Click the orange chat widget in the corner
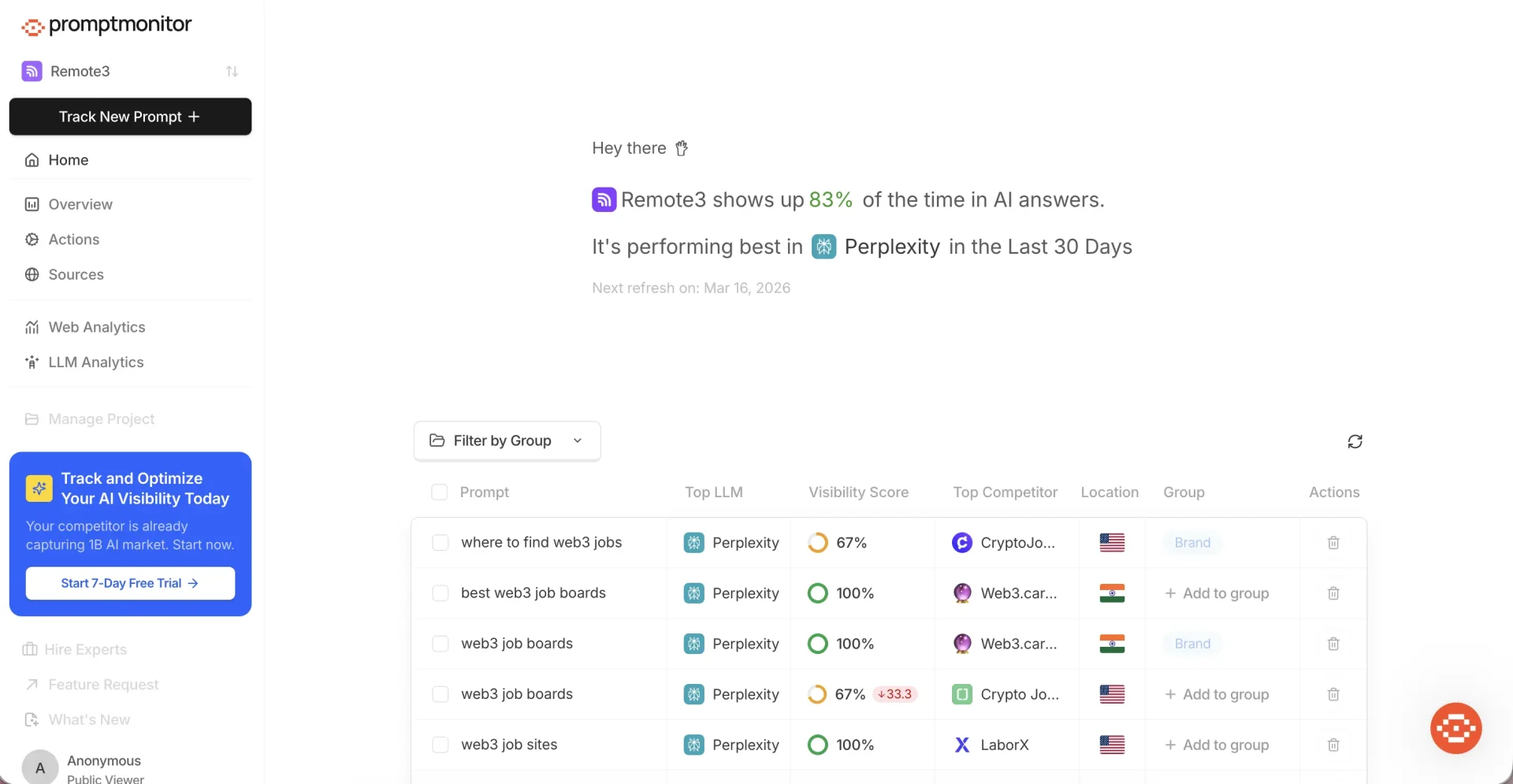The height and width of the screenshot is (784, 1513). [x=1455, y=728]
